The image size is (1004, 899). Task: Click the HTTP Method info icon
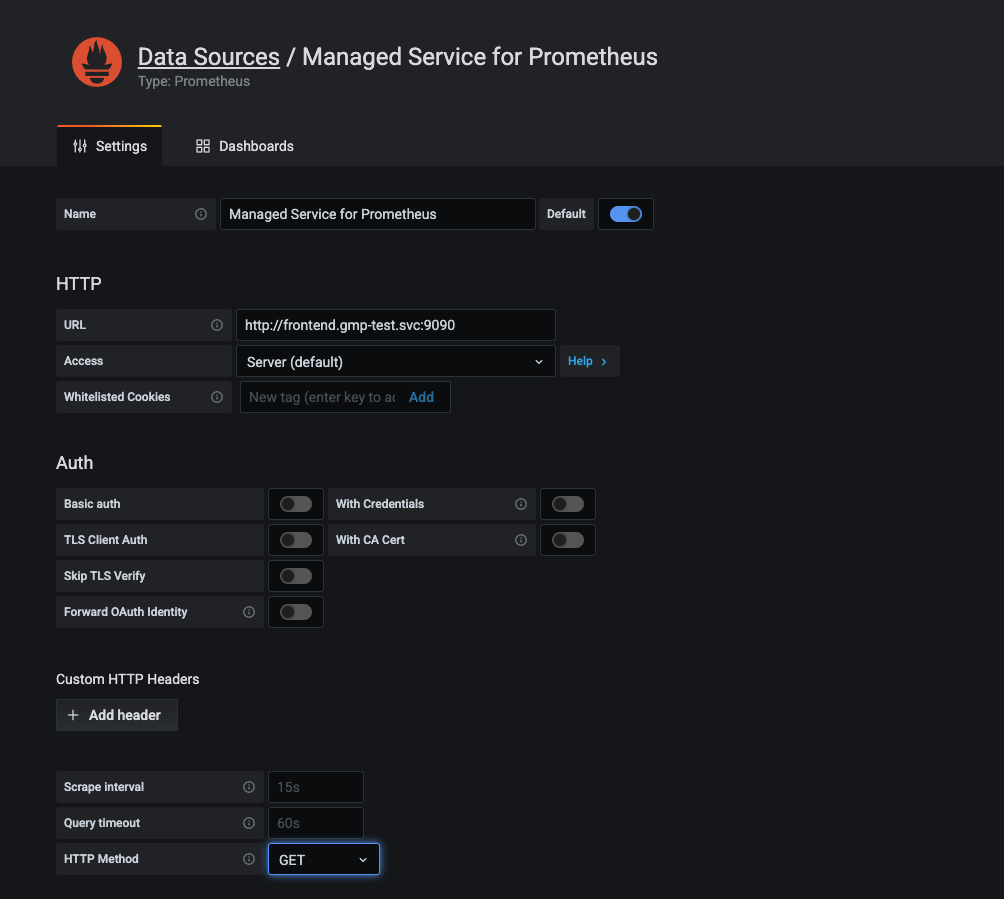249,859
